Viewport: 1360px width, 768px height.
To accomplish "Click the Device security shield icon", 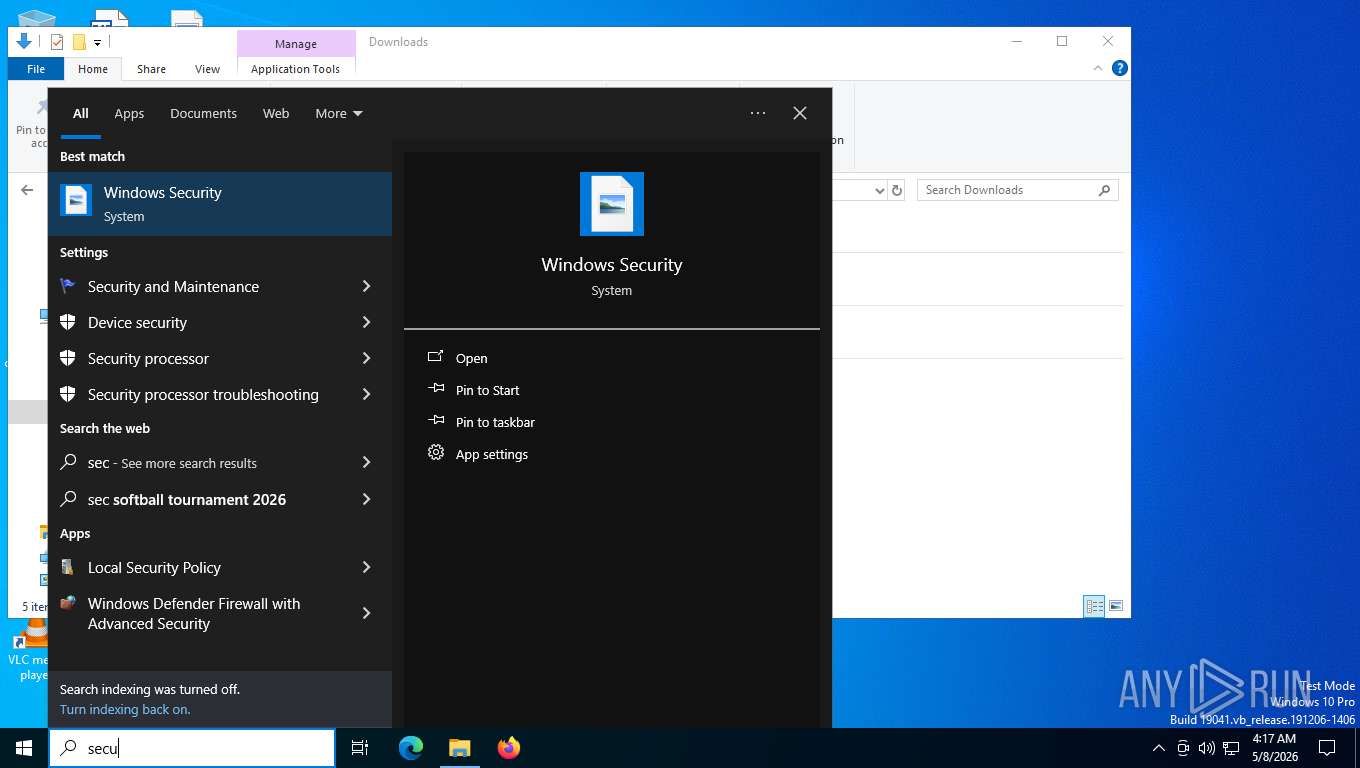I will [x=68, y=322].
